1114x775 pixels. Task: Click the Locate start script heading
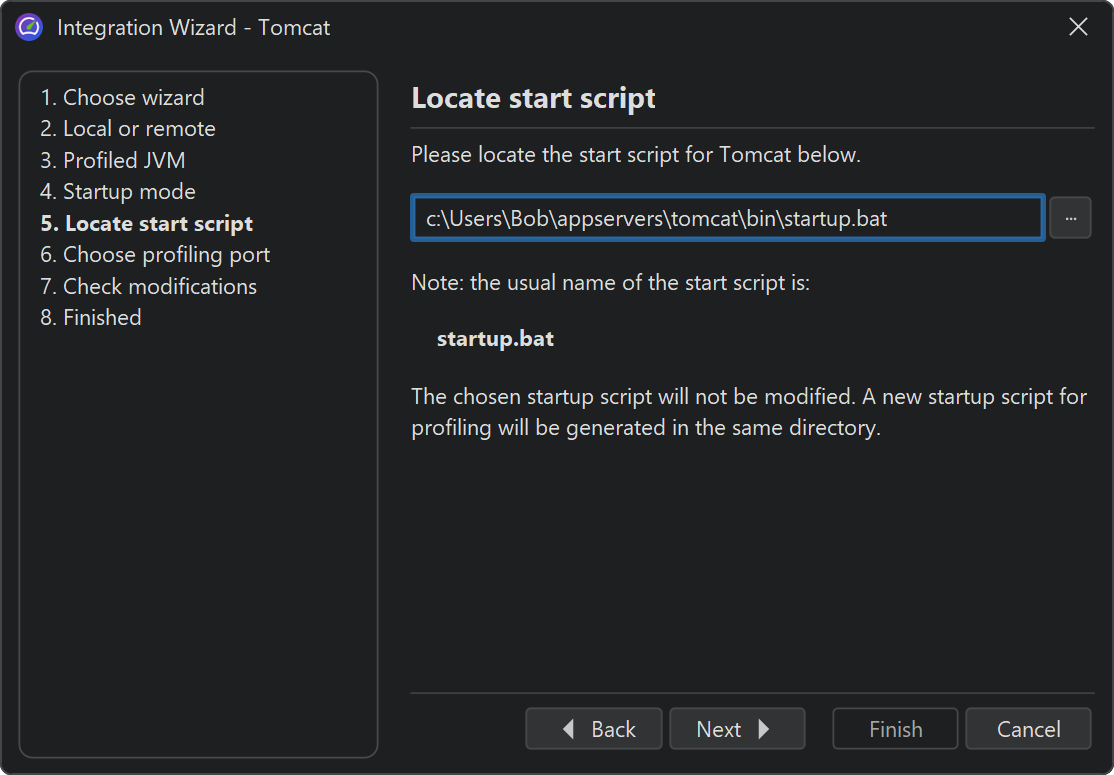tap(534, 98)
